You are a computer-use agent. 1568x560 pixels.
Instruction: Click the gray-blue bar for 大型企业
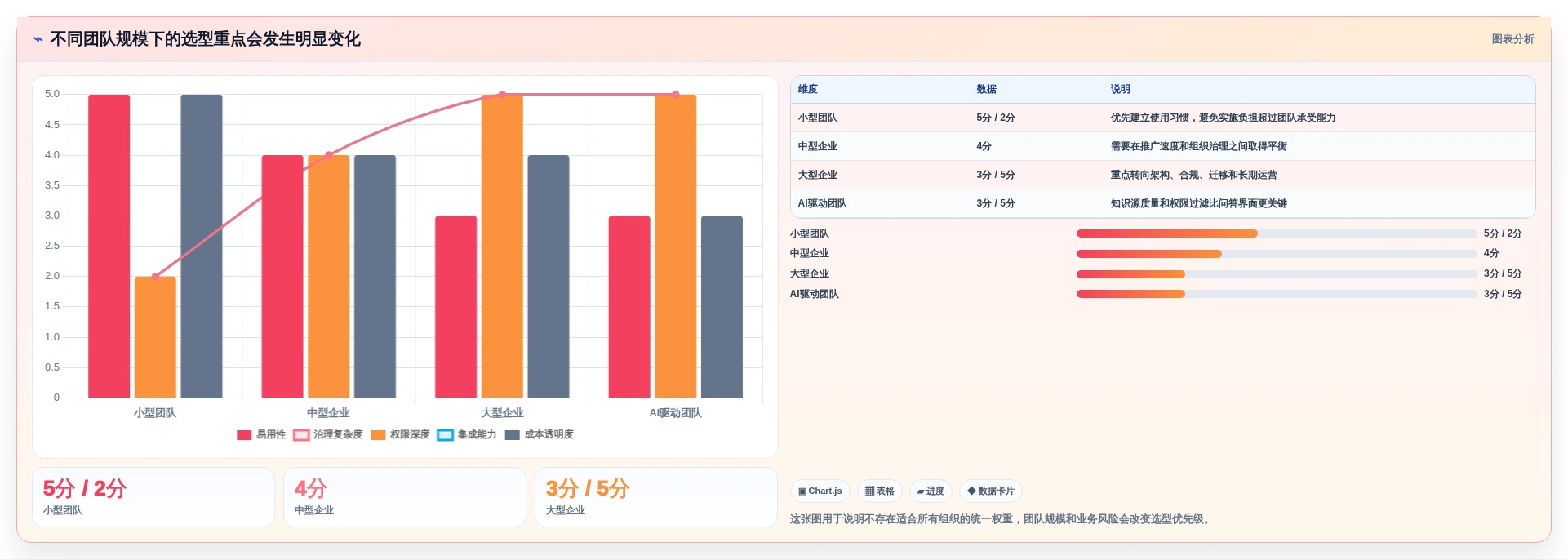click(x=549, y=276)
